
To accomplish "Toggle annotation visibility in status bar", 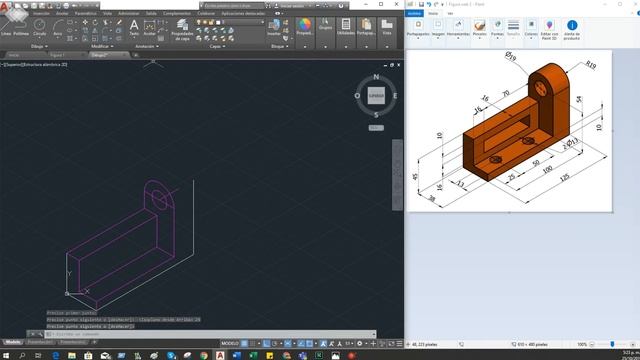I will click(x=323, y=344).
